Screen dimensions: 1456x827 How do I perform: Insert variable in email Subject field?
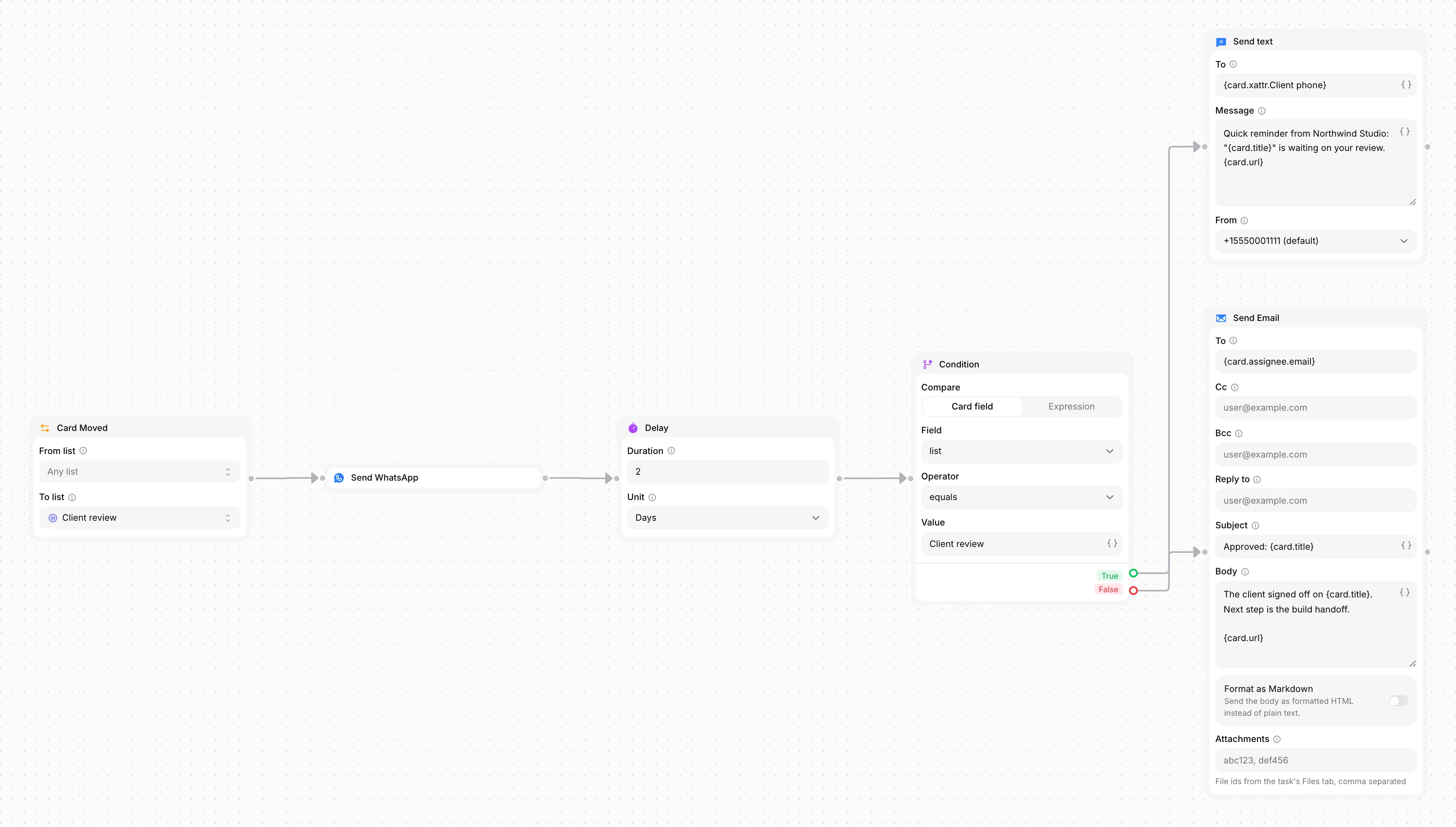(1406, 545)
